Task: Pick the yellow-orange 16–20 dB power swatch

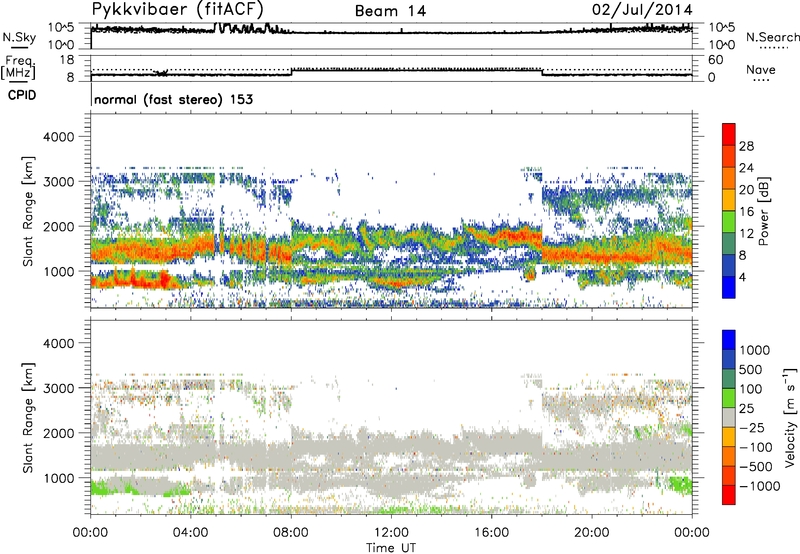Action: coord(729,199)
